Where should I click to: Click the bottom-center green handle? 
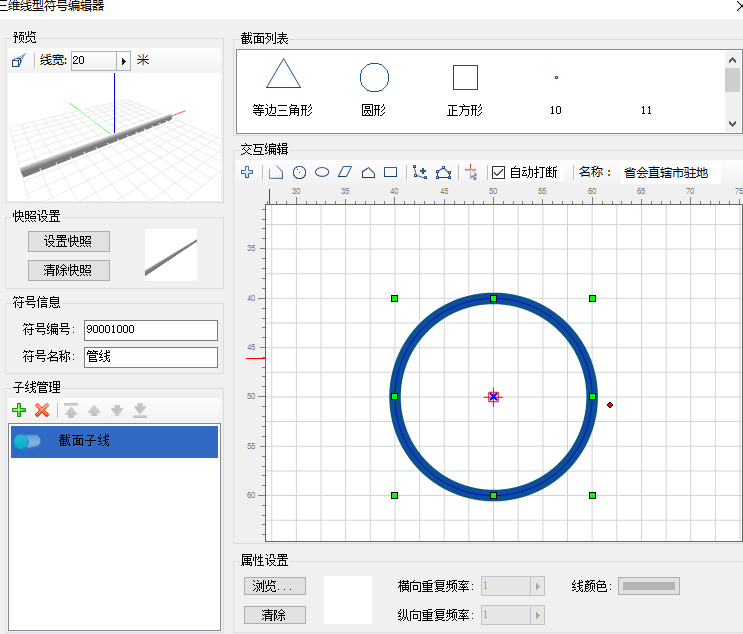tap(493, 496)
